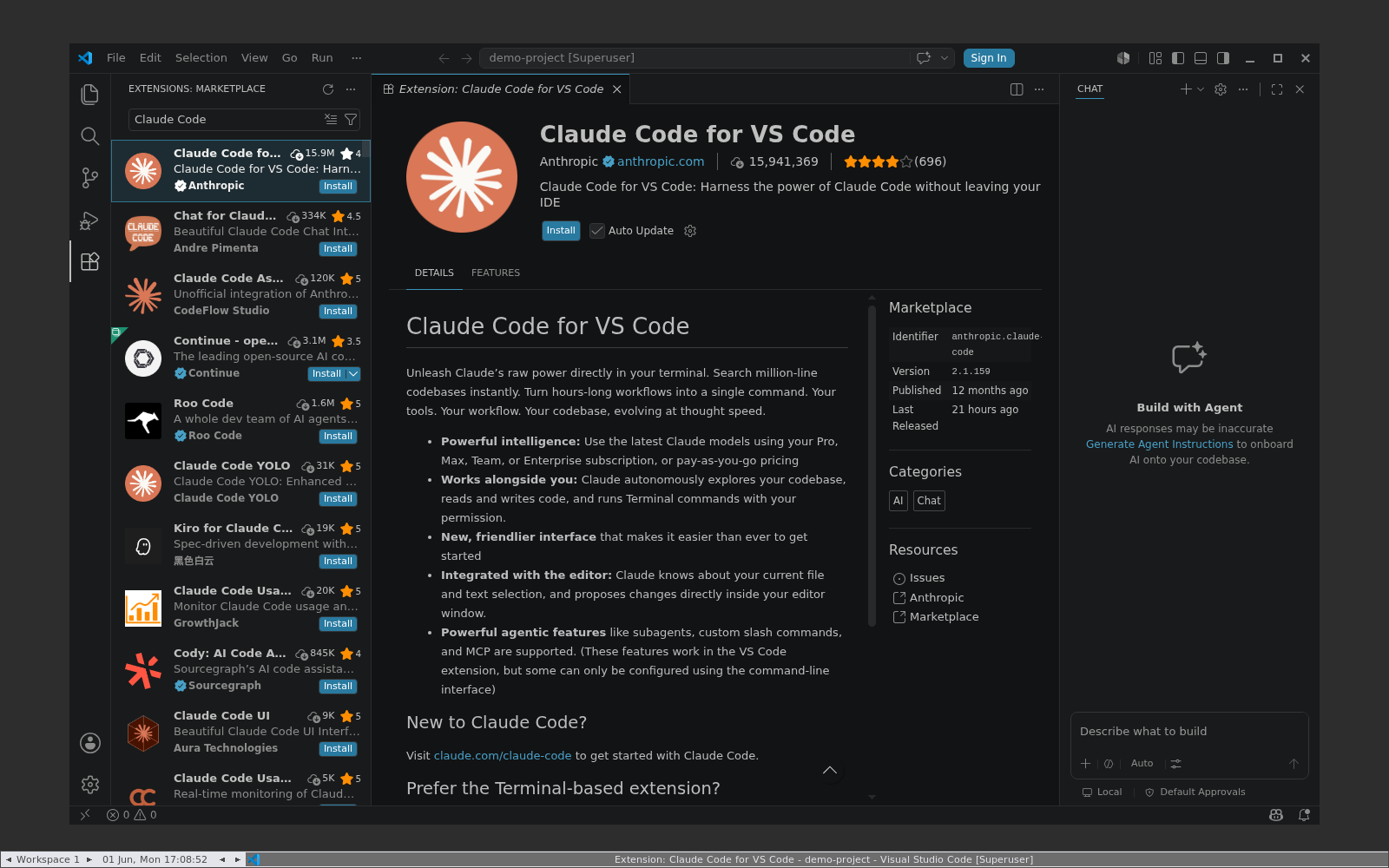Viewport: 1389px width, 868px height.
Task: Toggle Auto Update checkbox
Action: click(597, 231)
